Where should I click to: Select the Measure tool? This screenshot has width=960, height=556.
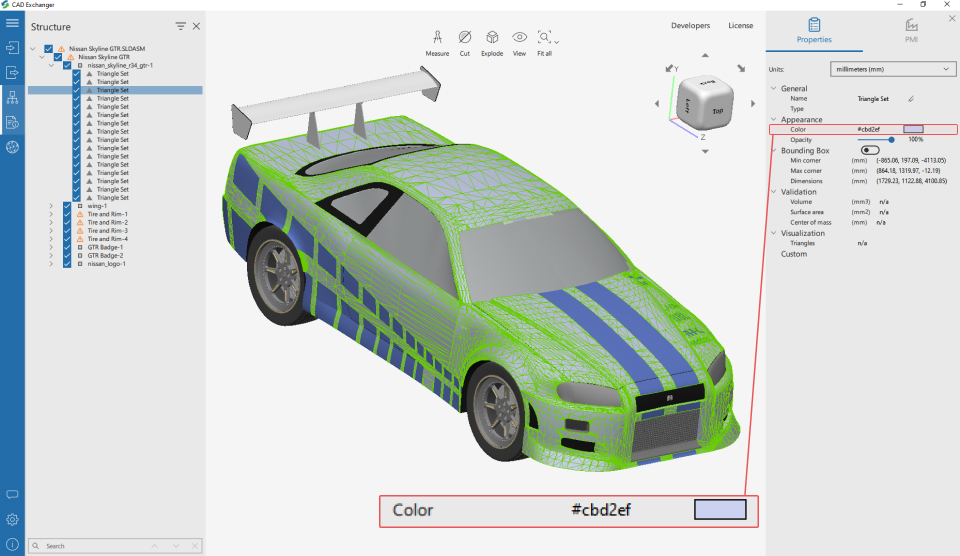pos(437,43)
